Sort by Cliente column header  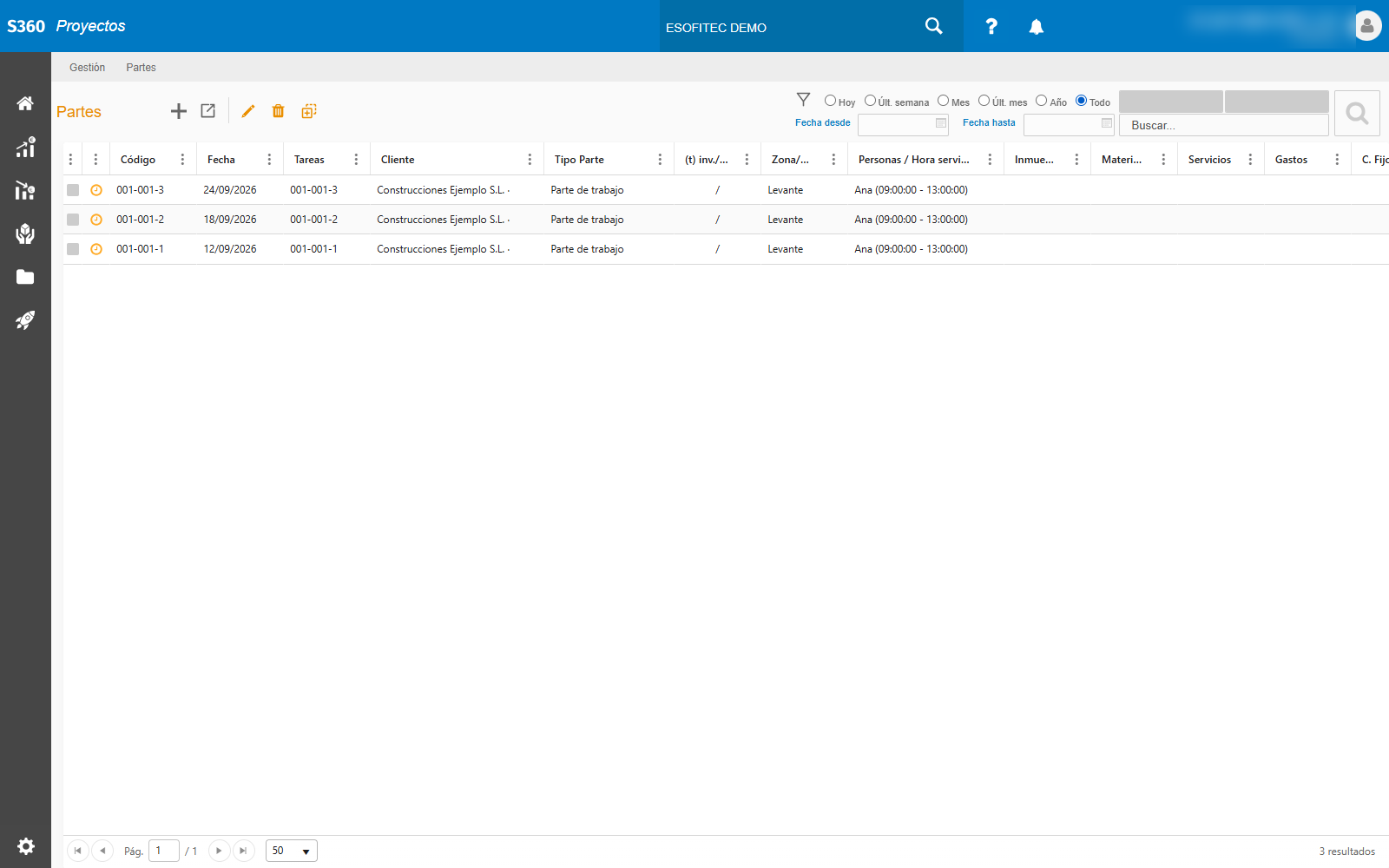(398, 160)
